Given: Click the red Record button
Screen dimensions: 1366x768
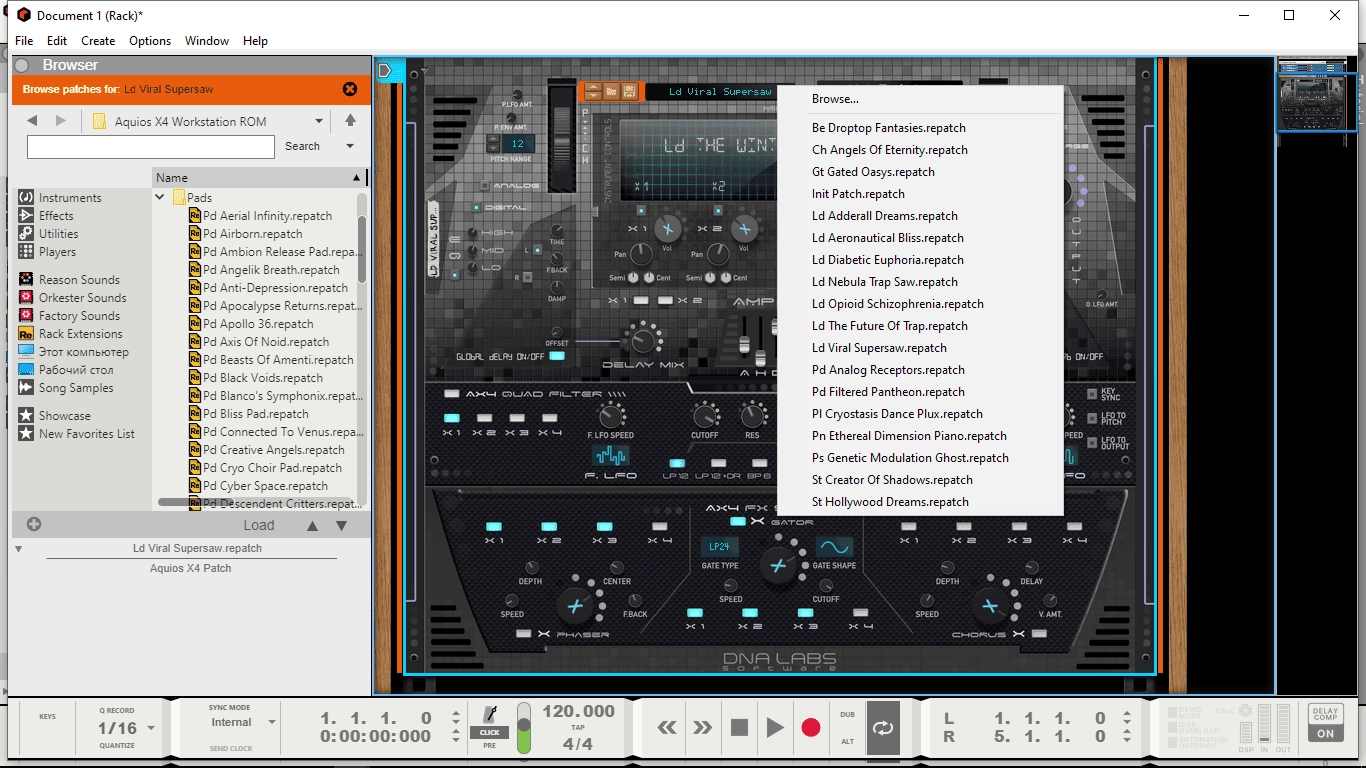Looking at the screenshot, I should pos(811,728).
